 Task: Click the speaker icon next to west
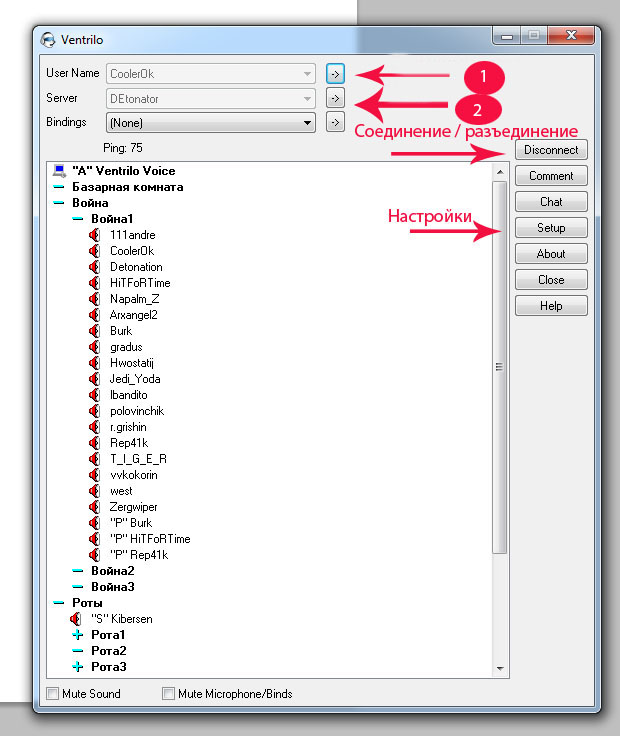[94, 491]
